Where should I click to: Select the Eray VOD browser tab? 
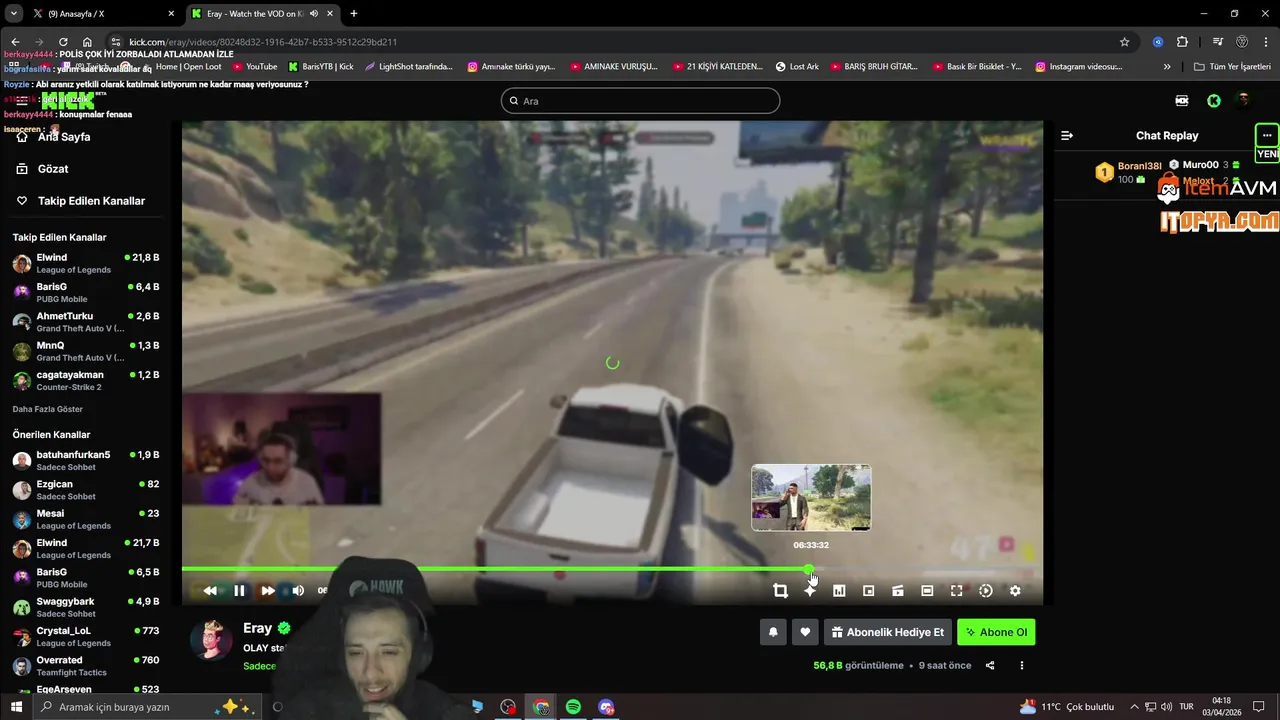click(x=260, y=14)
